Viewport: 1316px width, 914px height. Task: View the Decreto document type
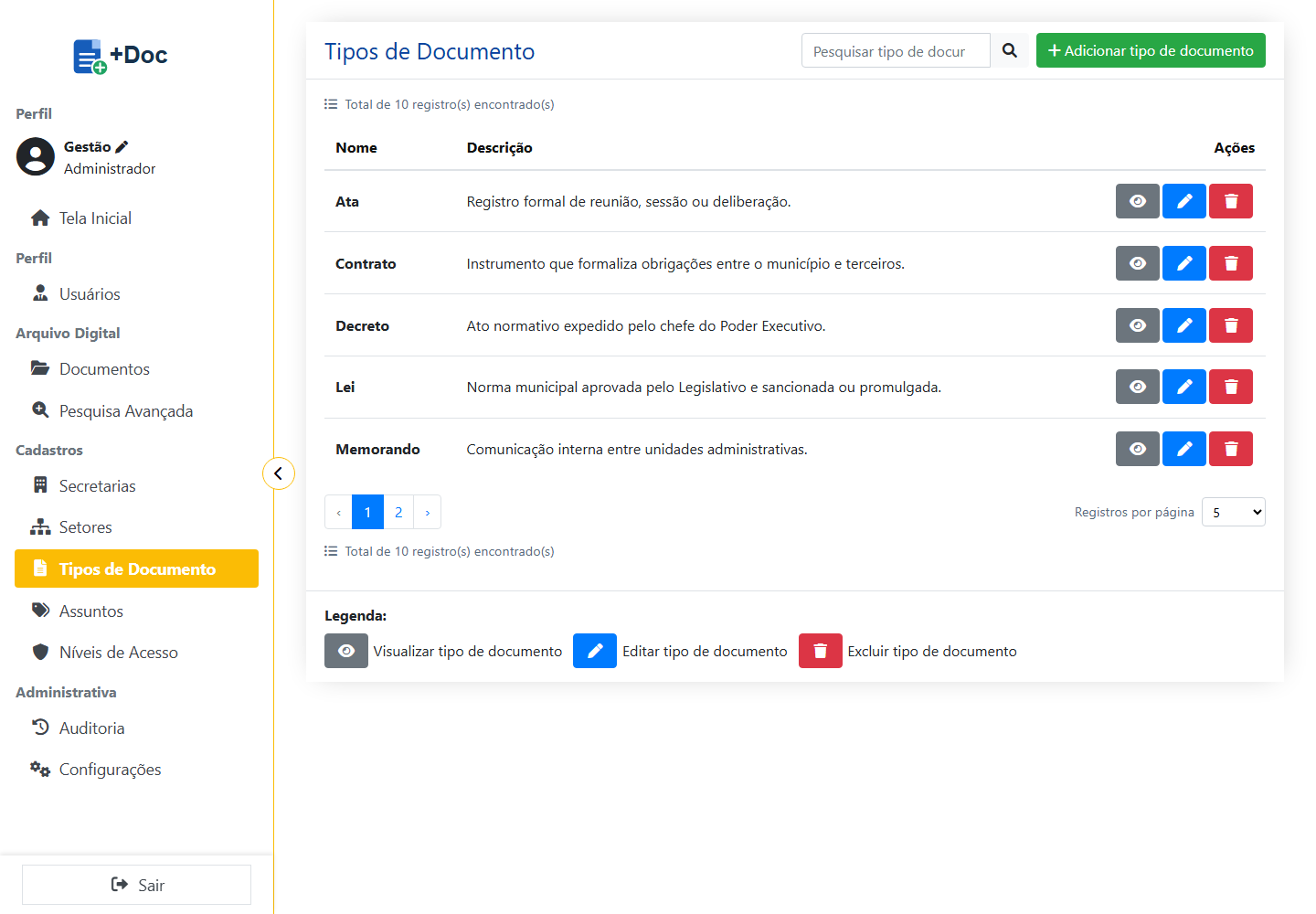1138,325
